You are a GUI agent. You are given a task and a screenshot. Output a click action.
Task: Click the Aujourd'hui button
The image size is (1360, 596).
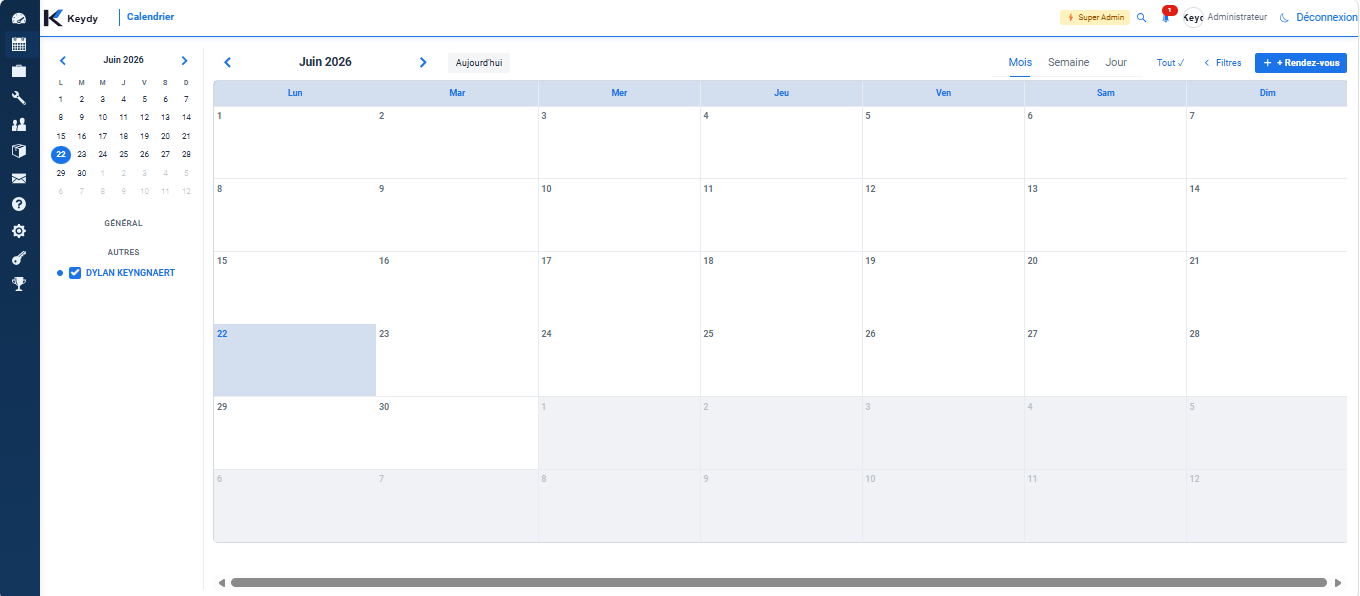click(479, 62)
